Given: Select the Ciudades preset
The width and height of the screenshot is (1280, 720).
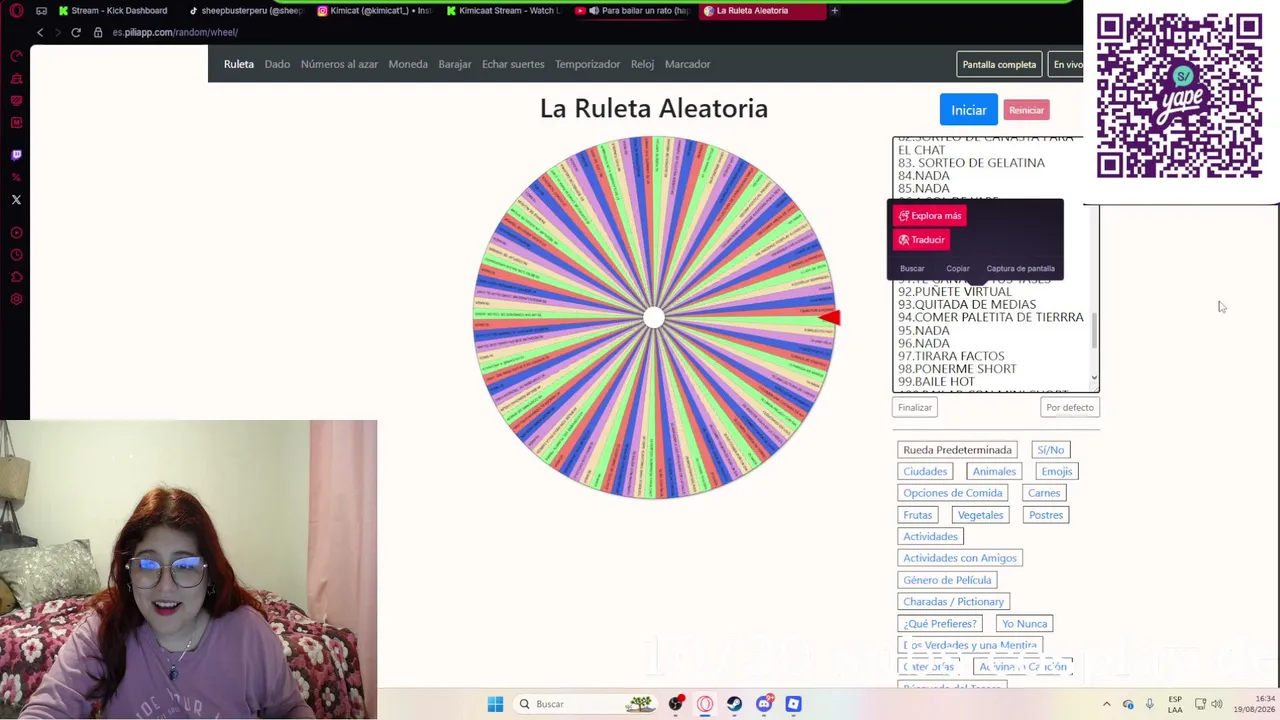Looking at the screenshot, I should point(925,471).
